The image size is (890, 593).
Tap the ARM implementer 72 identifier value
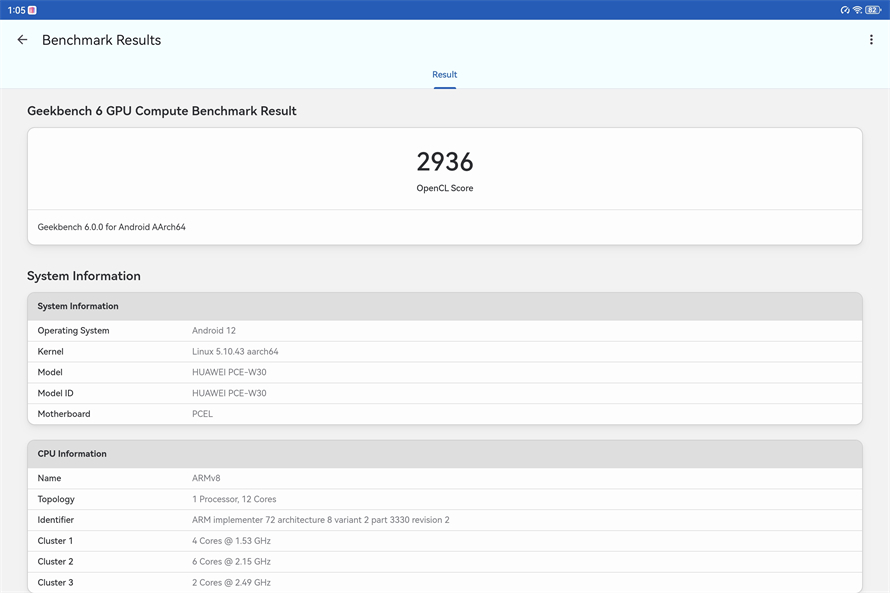click(321, 520)
